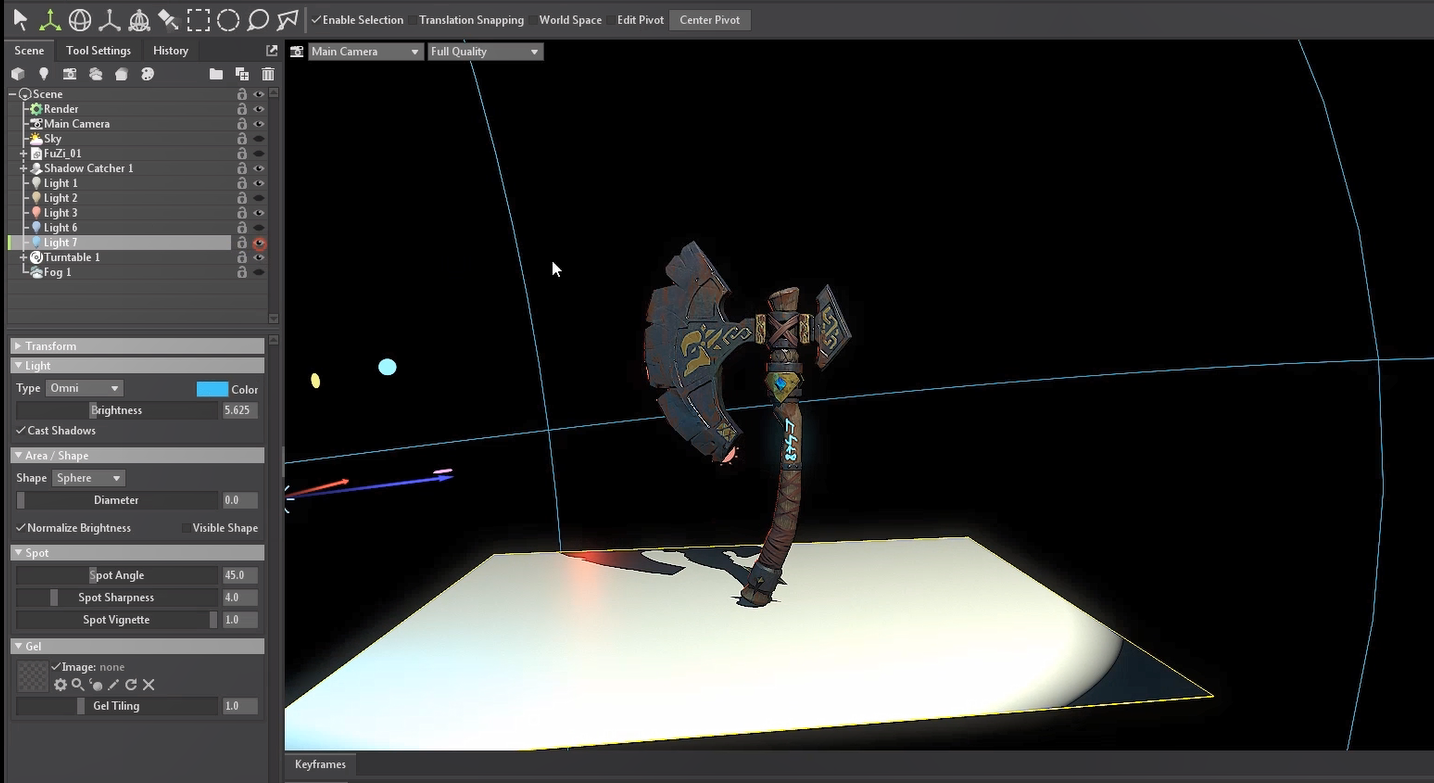
Task: Switch to the Tool Settings tab
Action: 98,51
